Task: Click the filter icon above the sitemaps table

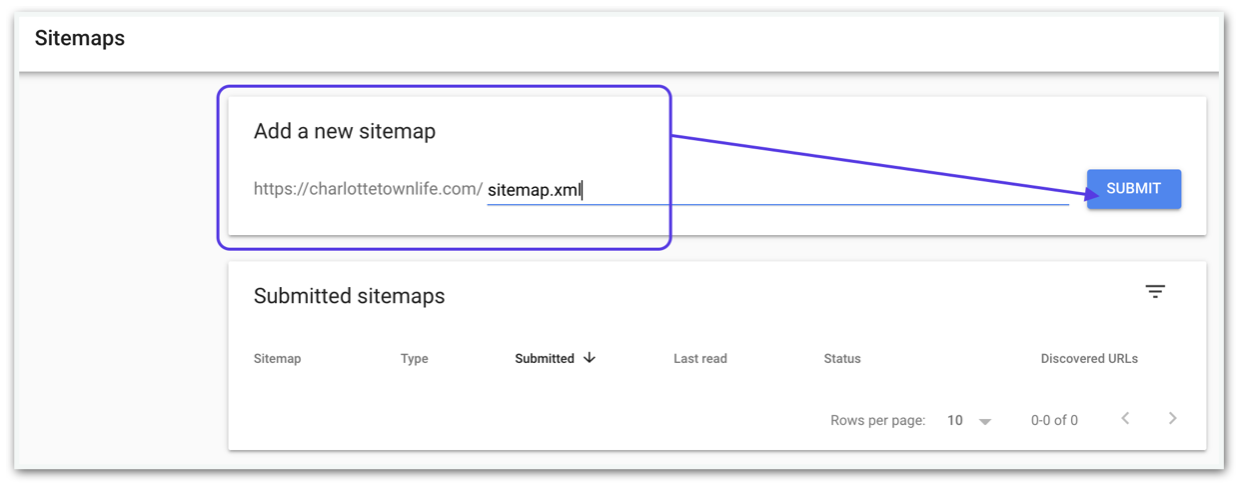Action: 1155,292
